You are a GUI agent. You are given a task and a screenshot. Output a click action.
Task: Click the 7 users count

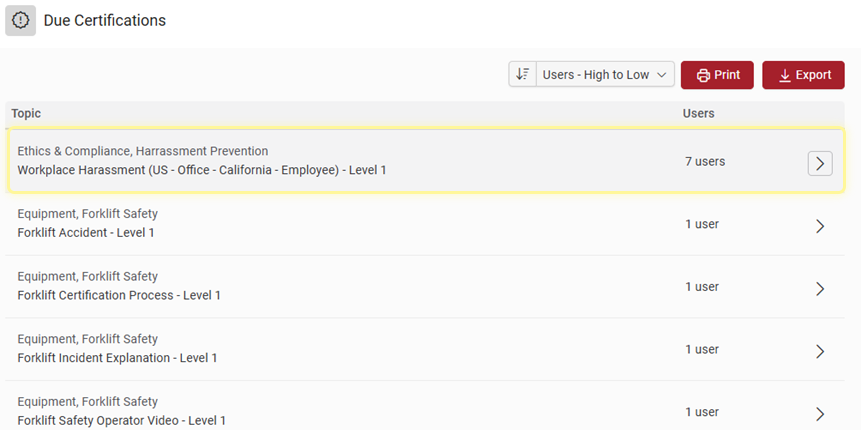[x=705, y=161]
